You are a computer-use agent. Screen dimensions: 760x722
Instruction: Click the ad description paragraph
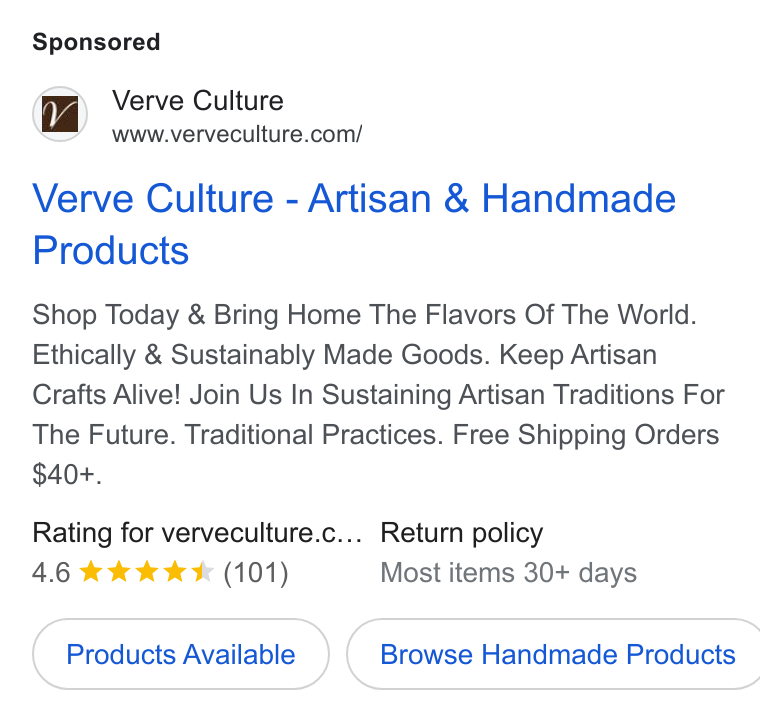click(378, 394)
